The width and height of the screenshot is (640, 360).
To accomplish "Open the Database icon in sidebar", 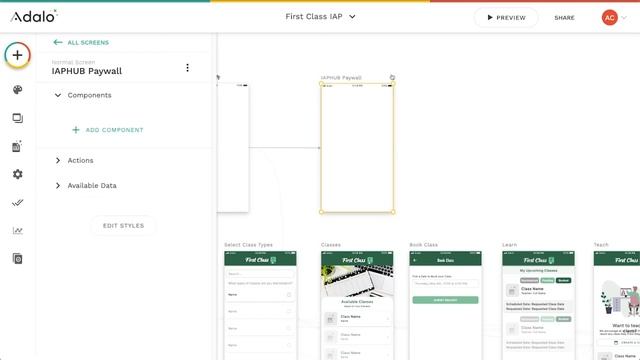I will [17, 146].
